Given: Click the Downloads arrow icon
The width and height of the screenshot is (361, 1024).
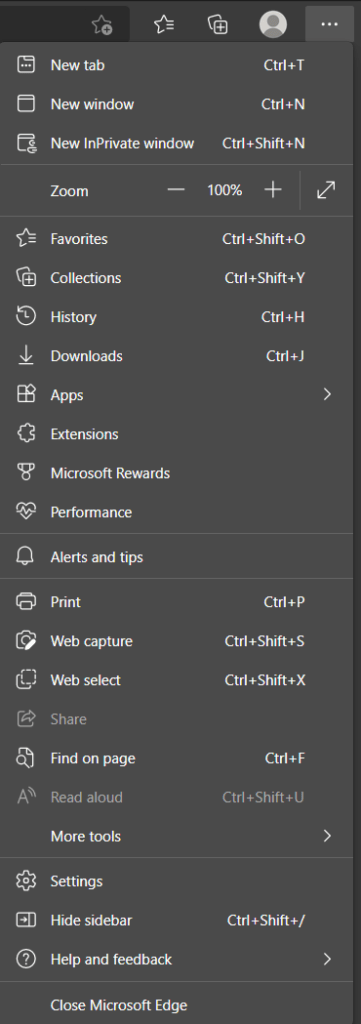Looking at the screenshot, I should (25, 356).
